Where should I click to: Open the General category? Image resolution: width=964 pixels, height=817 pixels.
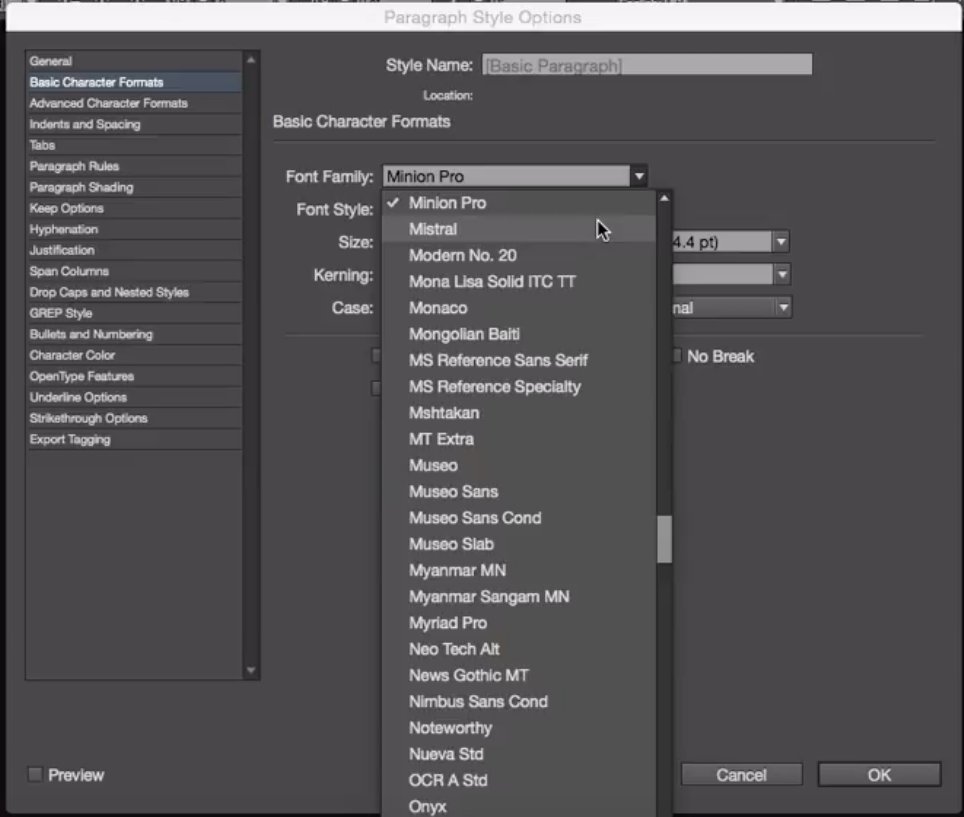[134, 61]
